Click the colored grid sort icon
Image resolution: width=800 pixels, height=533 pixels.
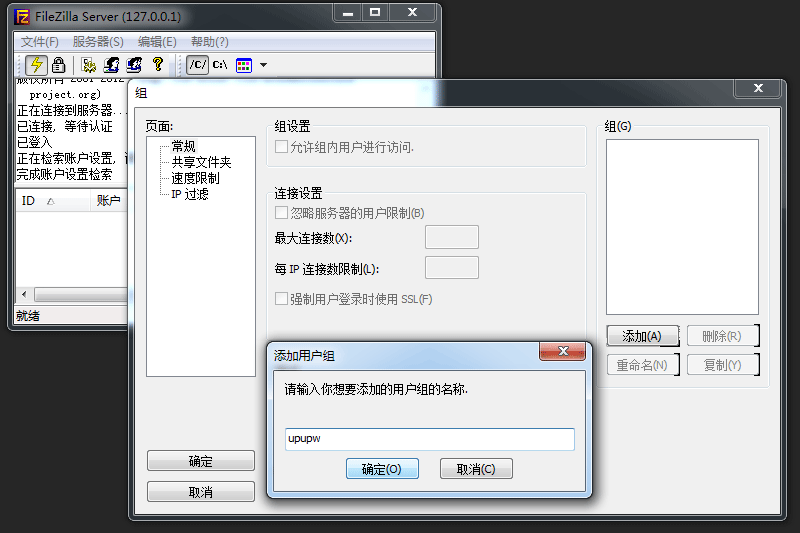pos(244,65)
